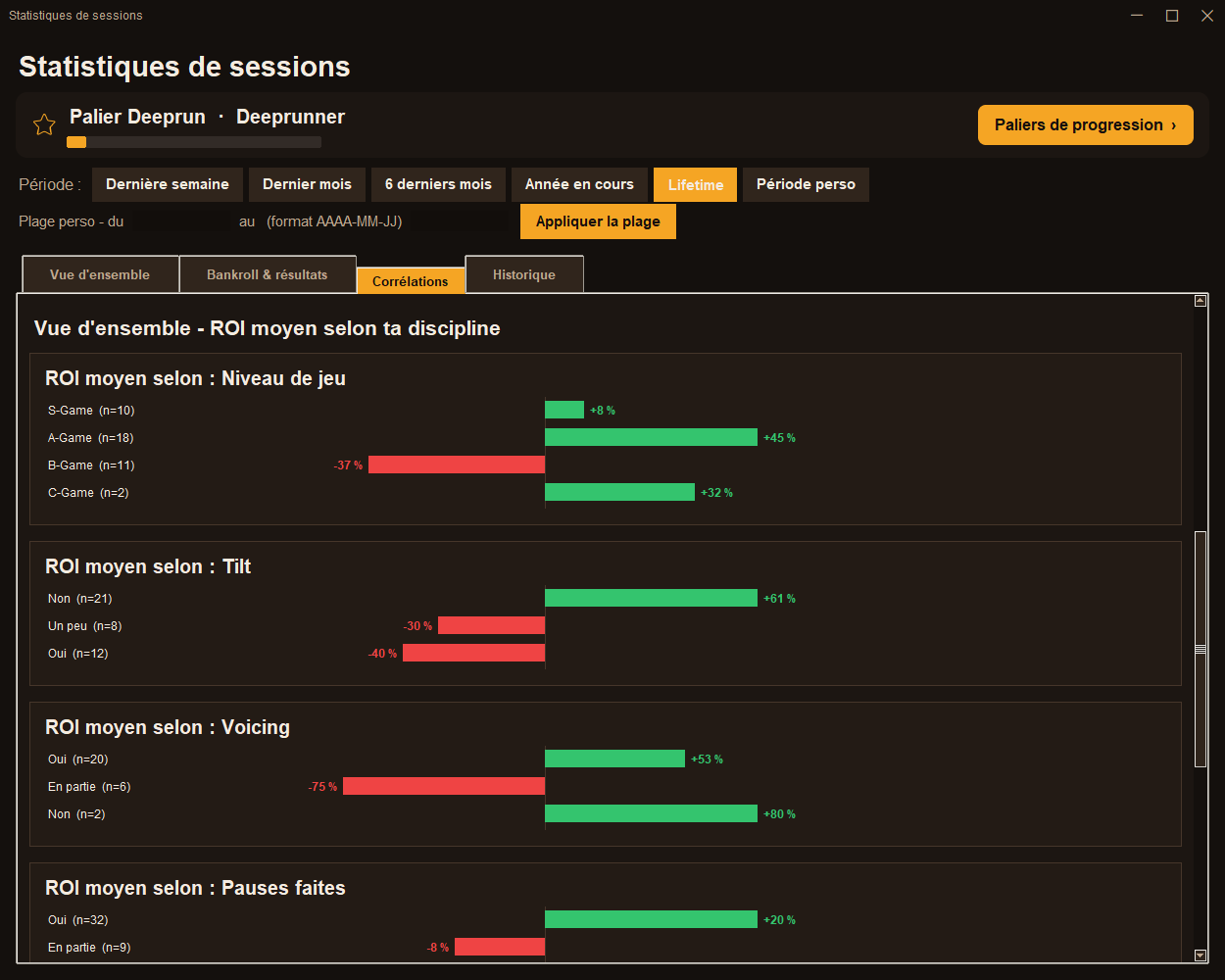The height and width of the screenshot is (980, 1225).
Task: Select the Dernière semaine period
Action: [168, 184]
